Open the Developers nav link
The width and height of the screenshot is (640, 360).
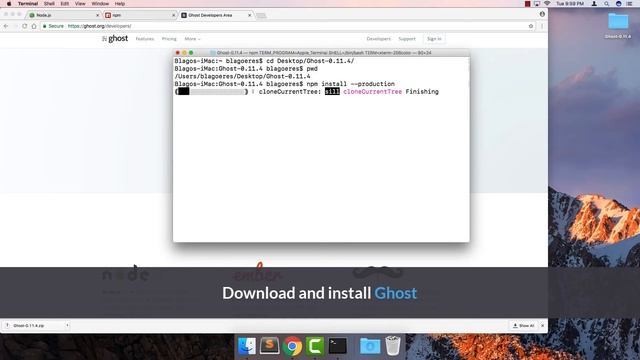pos(378,39)
